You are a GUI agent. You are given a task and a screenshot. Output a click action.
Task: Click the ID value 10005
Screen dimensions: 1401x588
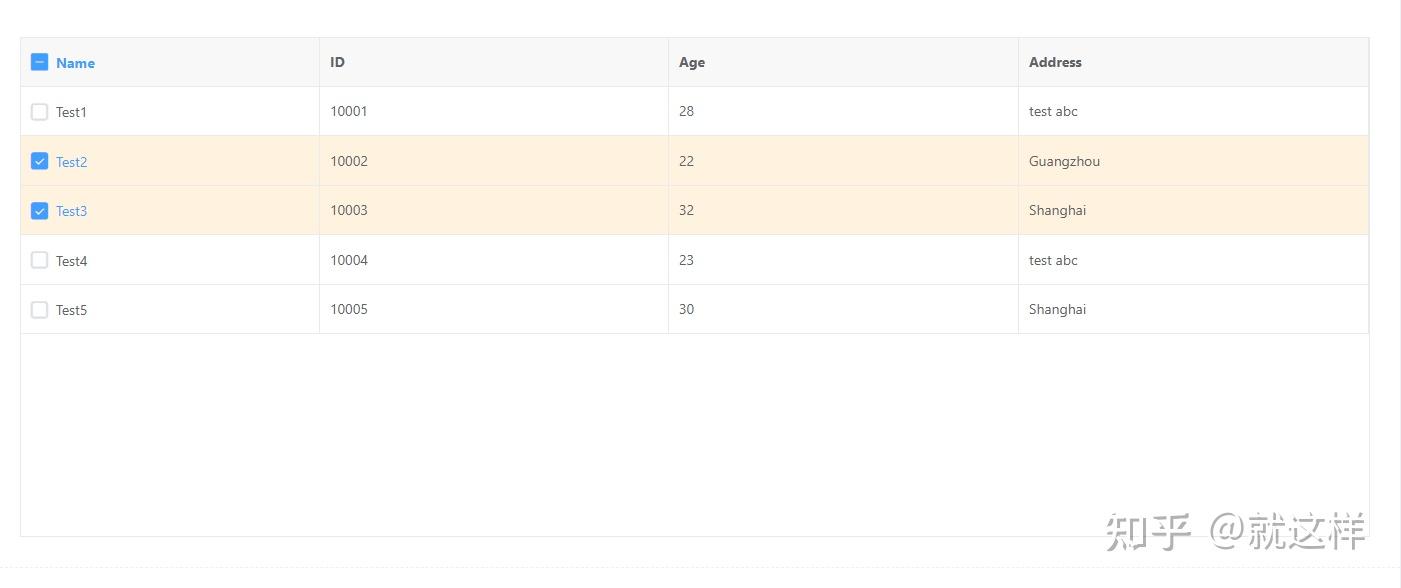click(x=348, y=309)
